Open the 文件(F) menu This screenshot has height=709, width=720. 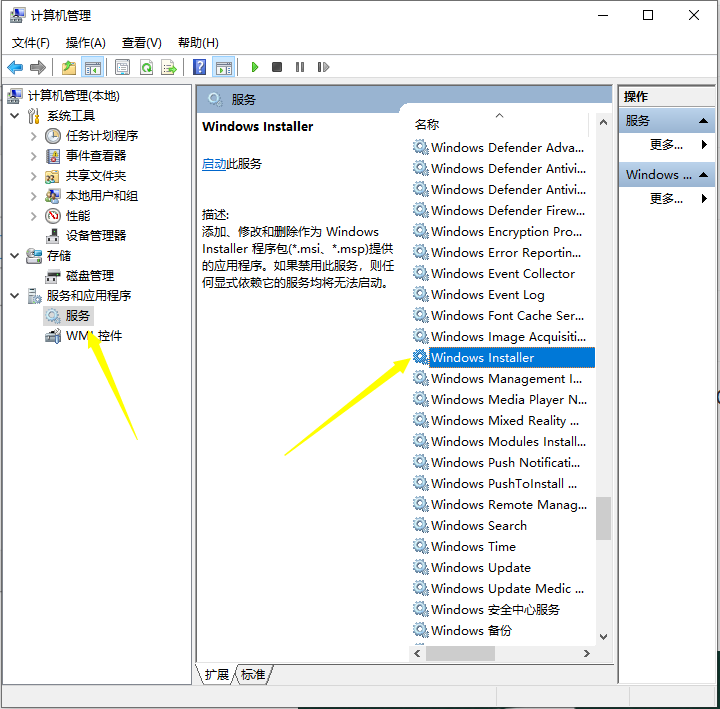click(x=31, y=43)
